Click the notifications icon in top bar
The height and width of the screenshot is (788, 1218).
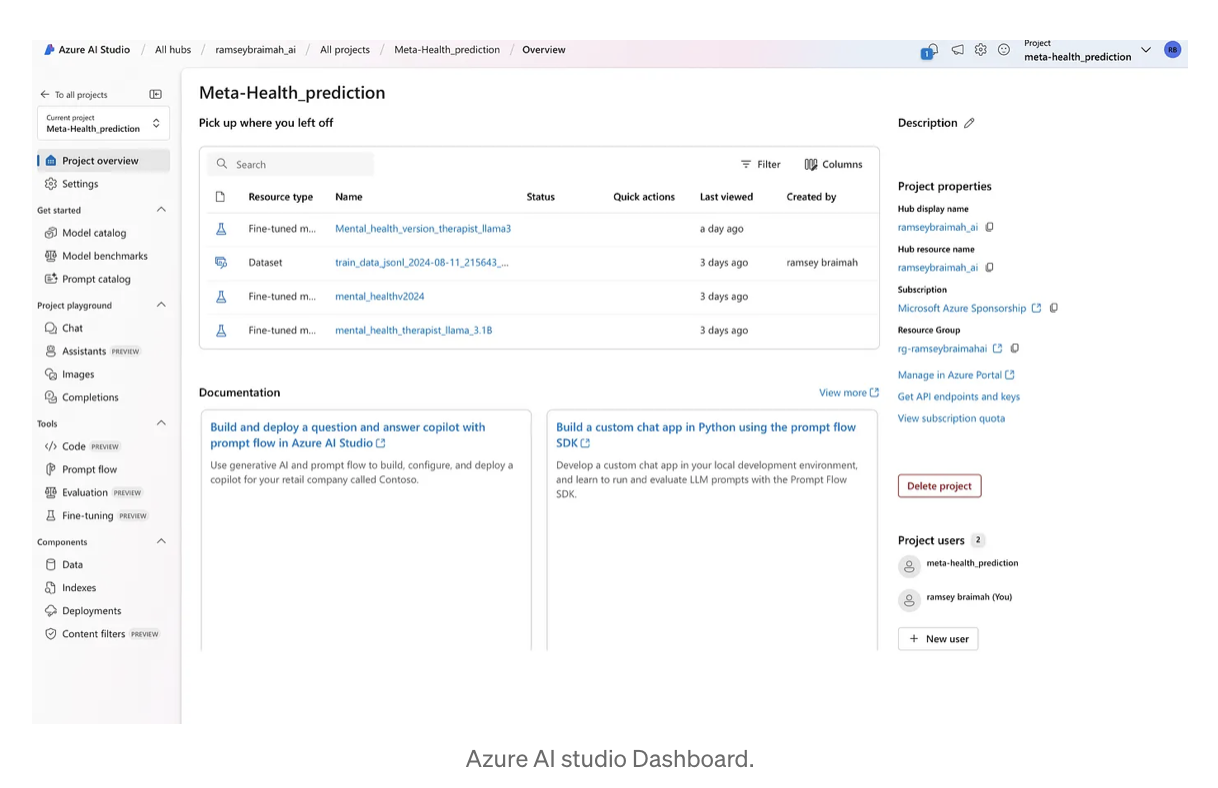[x=929, y=51]
